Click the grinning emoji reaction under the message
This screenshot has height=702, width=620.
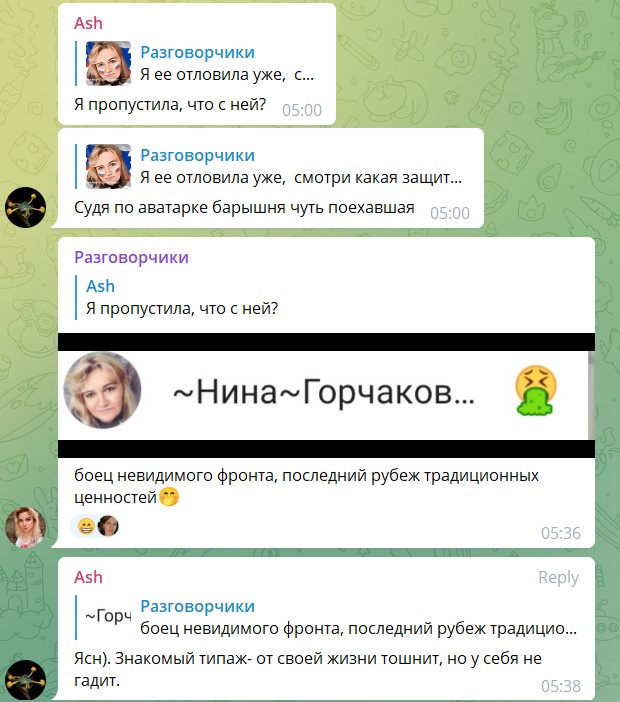pos(86,526)
